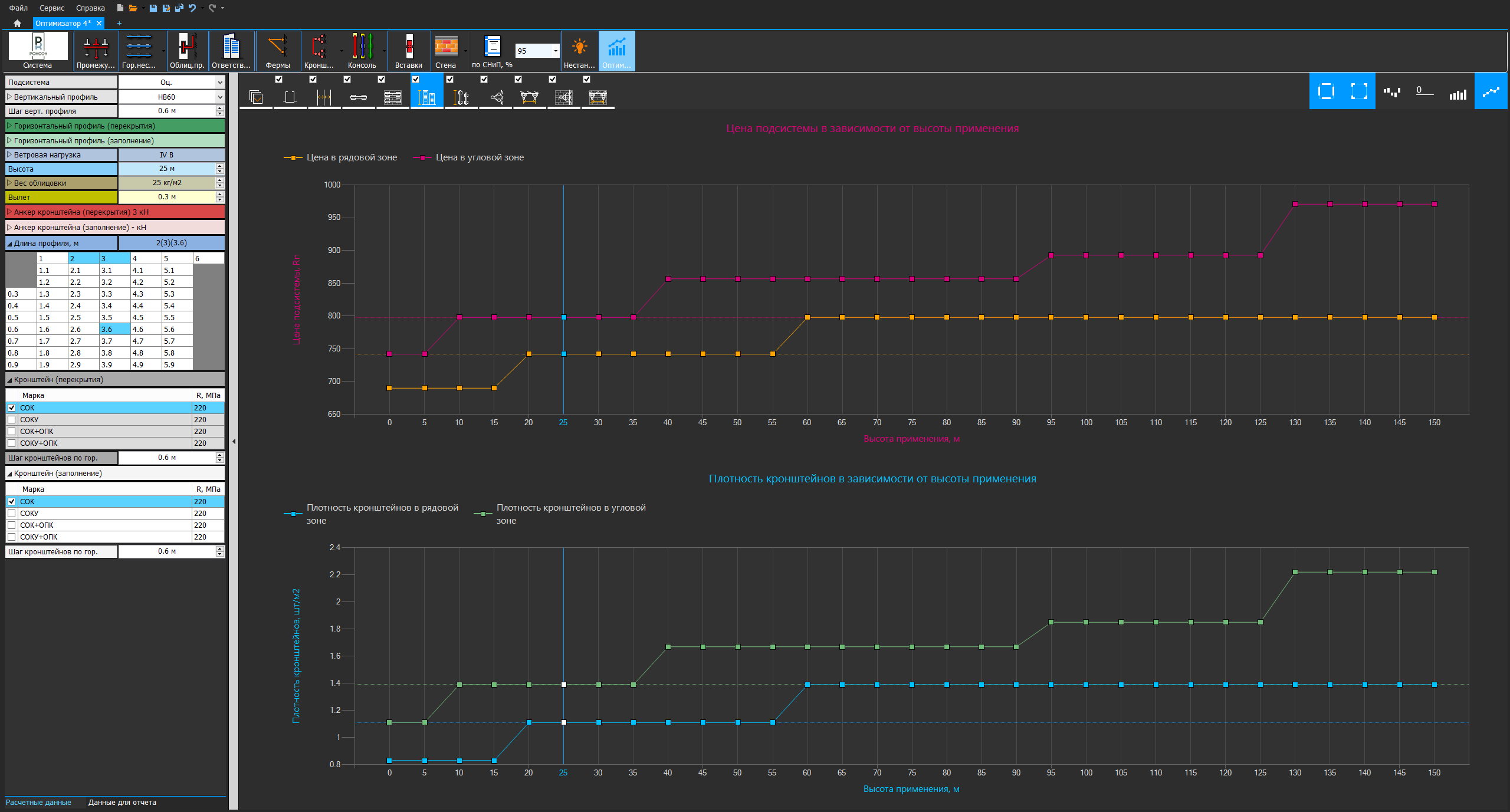Open the Расчетные данные tab
This screenshot has width=1510, height=812.
[38, 803]
